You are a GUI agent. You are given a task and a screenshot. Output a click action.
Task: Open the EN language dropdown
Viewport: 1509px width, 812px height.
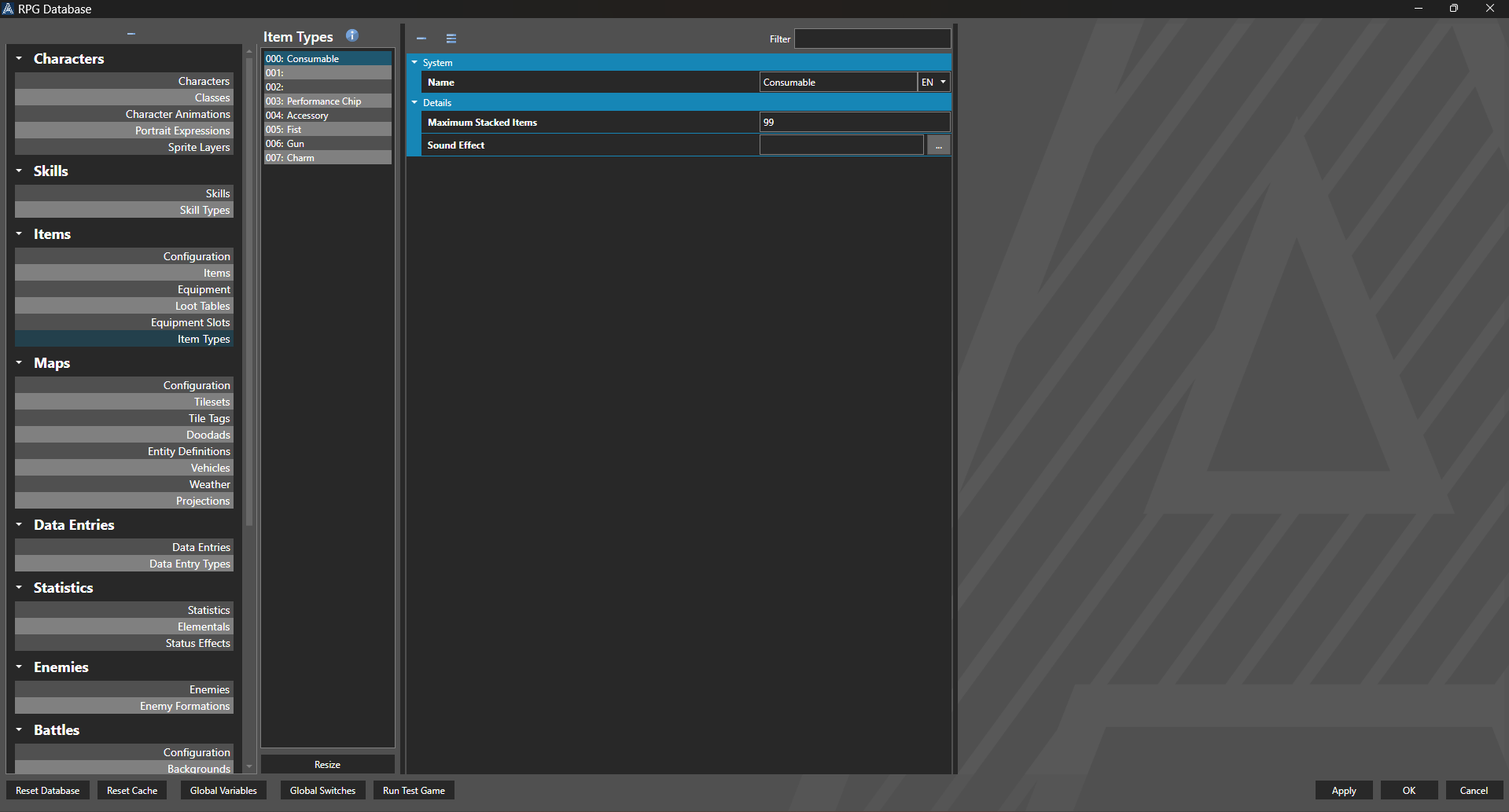[933, 82]
